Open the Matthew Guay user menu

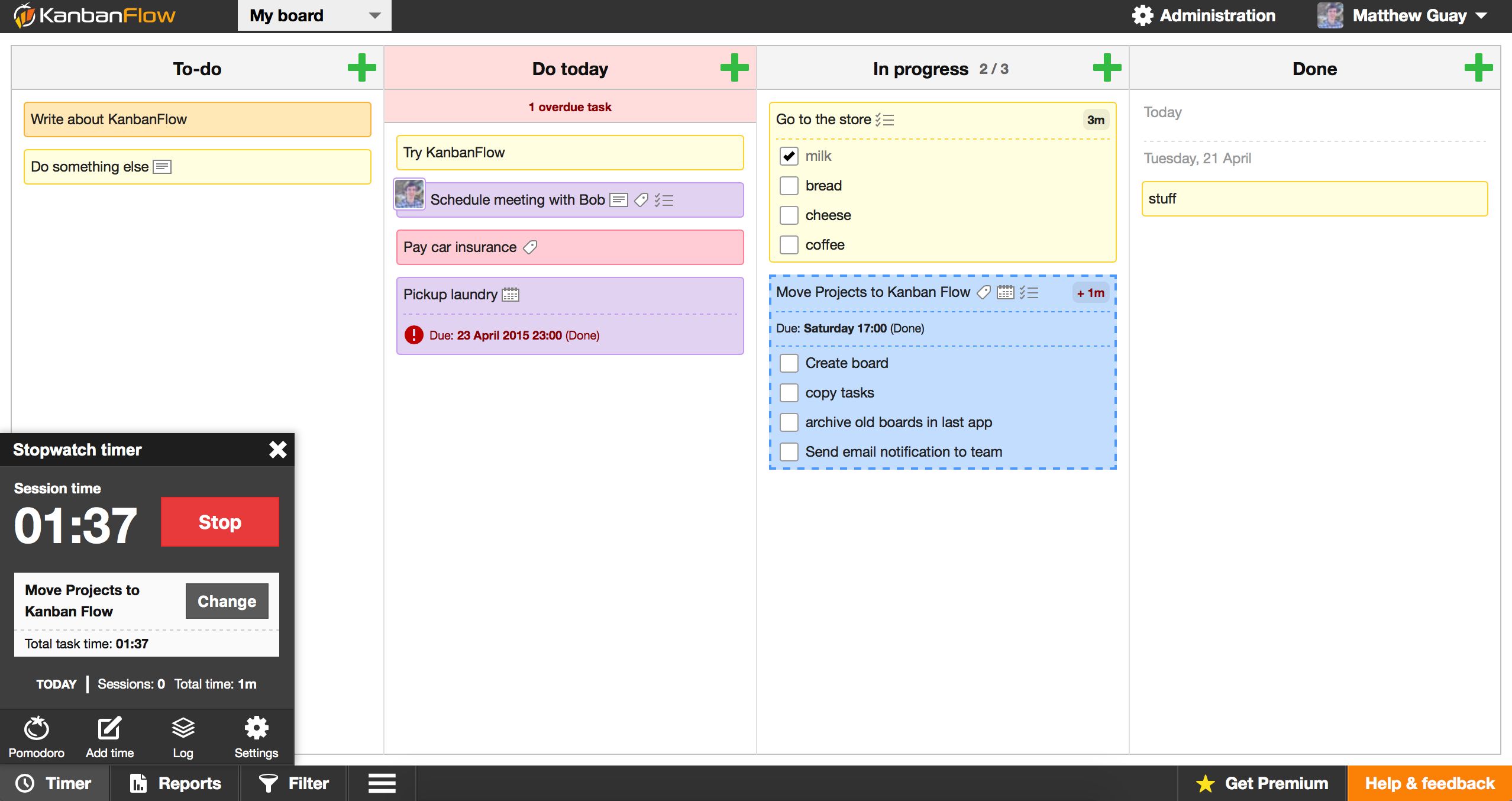click(1411, 15)
